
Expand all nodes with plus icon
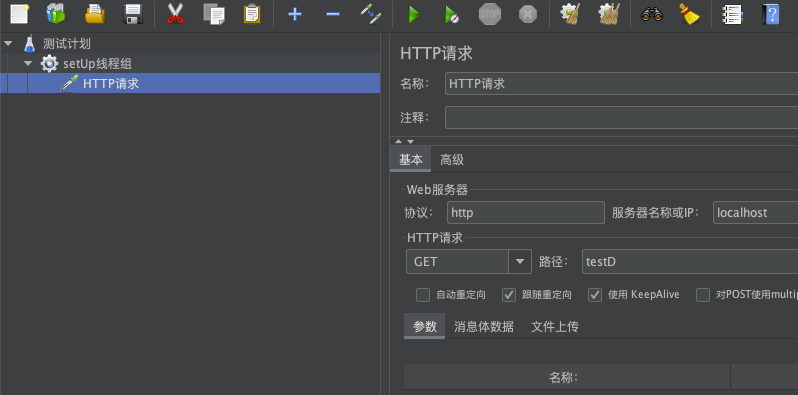pyautogui.click(x=295, y=14)
